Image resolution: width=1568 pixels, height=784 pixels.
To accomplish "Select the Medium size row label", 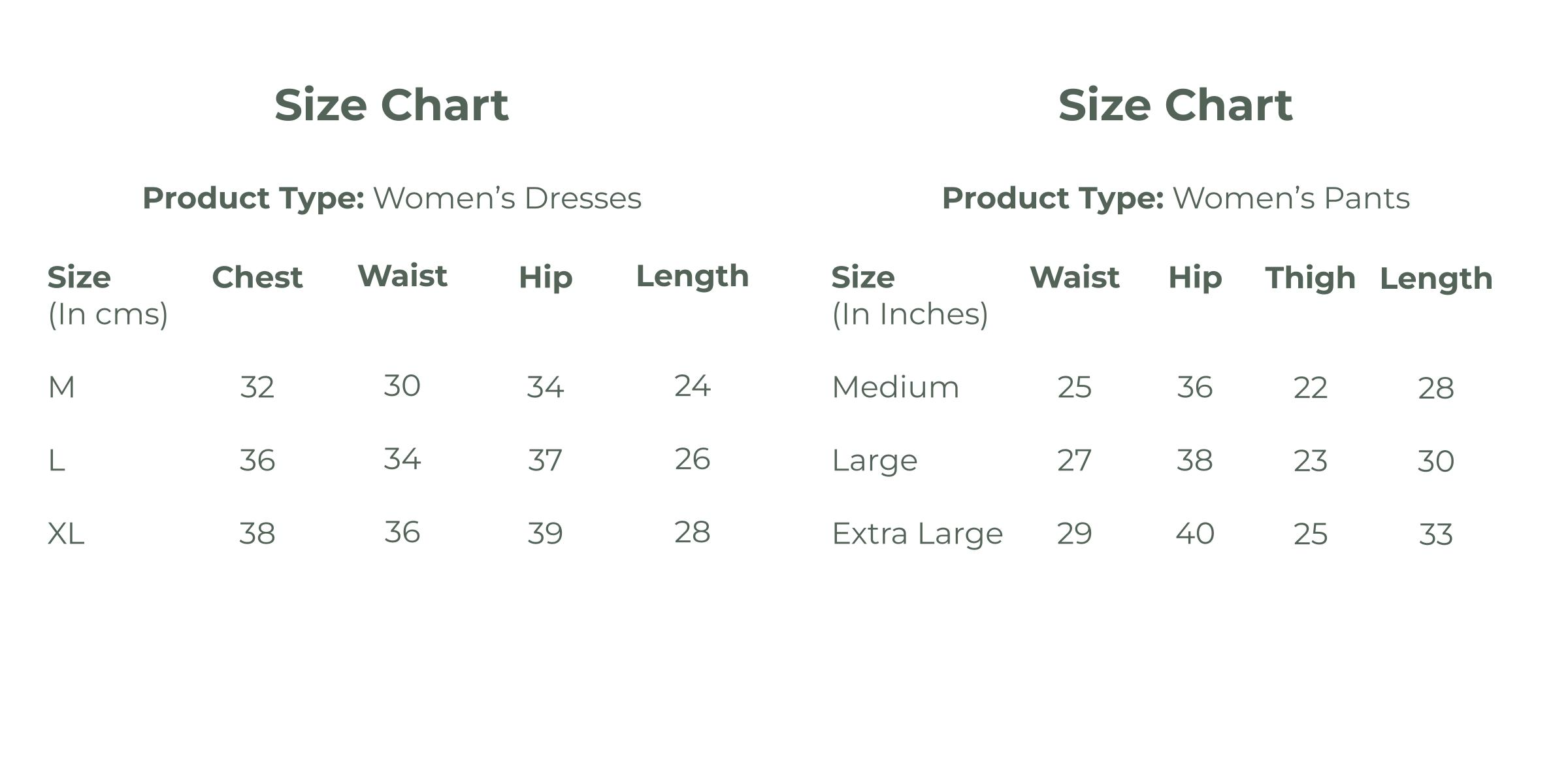I will click(x=895, y=387).
